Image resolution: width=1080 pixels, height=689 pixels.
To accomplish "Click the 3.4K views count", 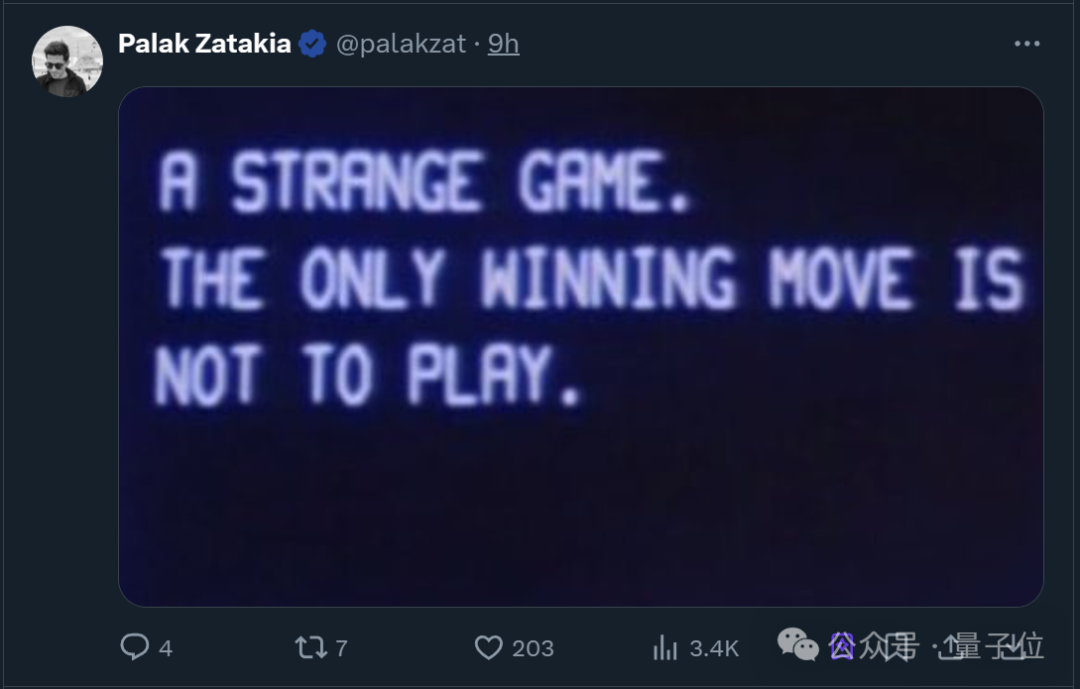I will (713, 648).
